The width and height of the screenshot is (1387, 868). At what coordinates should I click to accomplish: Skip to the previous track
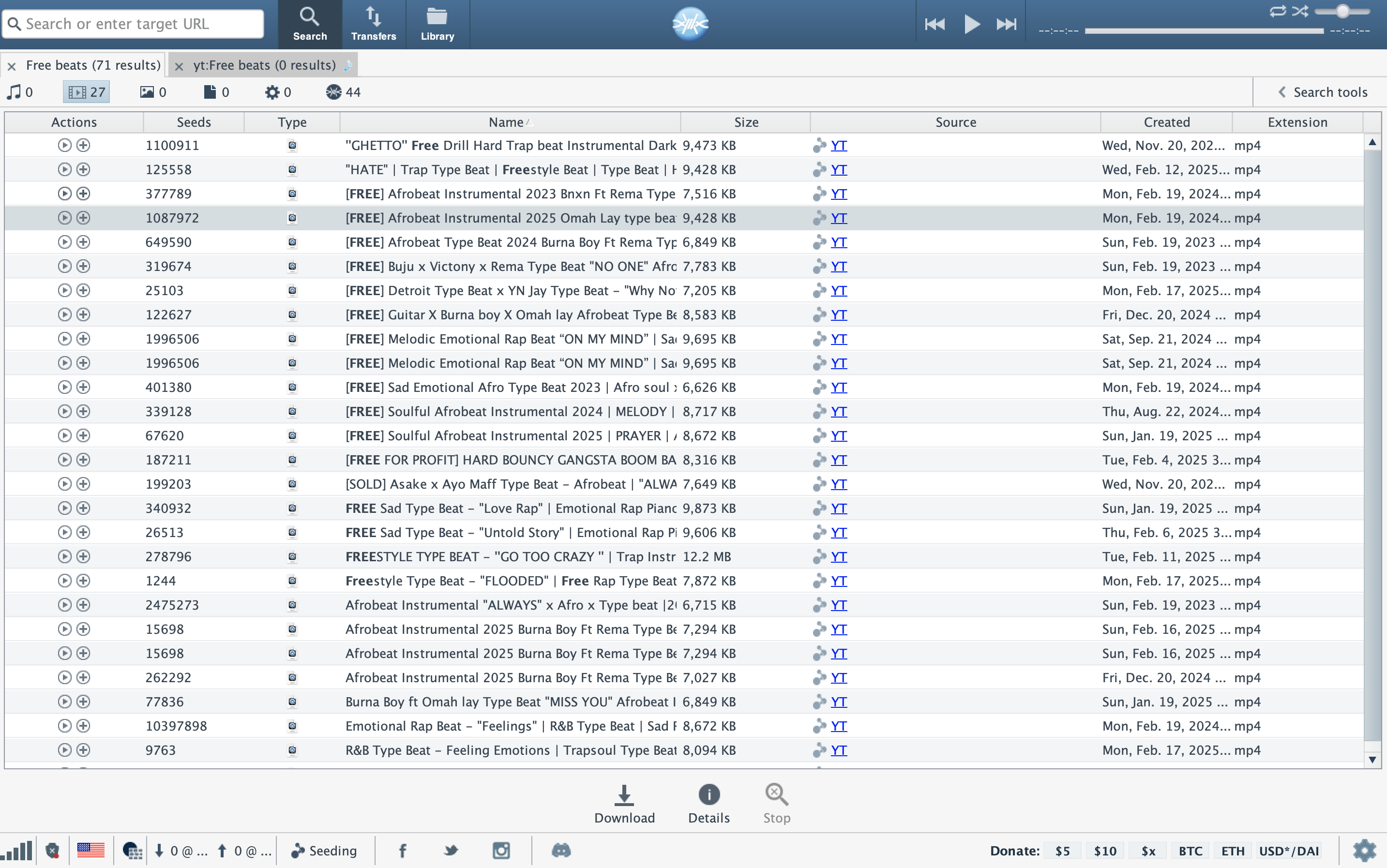pos(935,24)
